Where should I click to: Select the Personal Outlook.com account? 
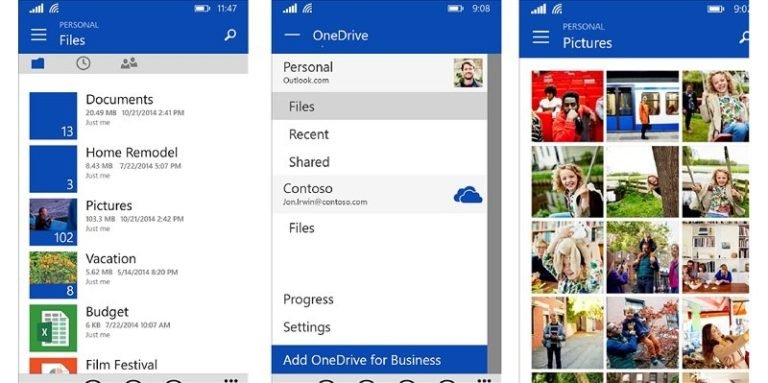(380, 72)
